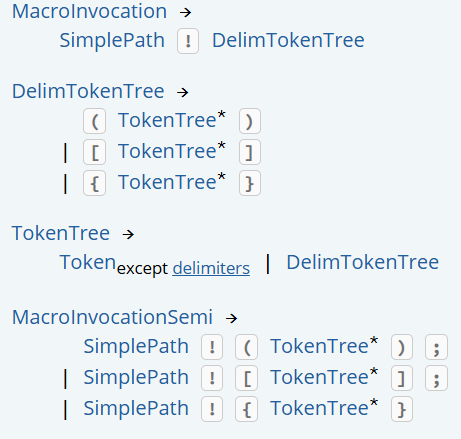Click the exclamation mark token in MacroInvocation rule
This screenshot has width=461, height=439.
point(188,41)
